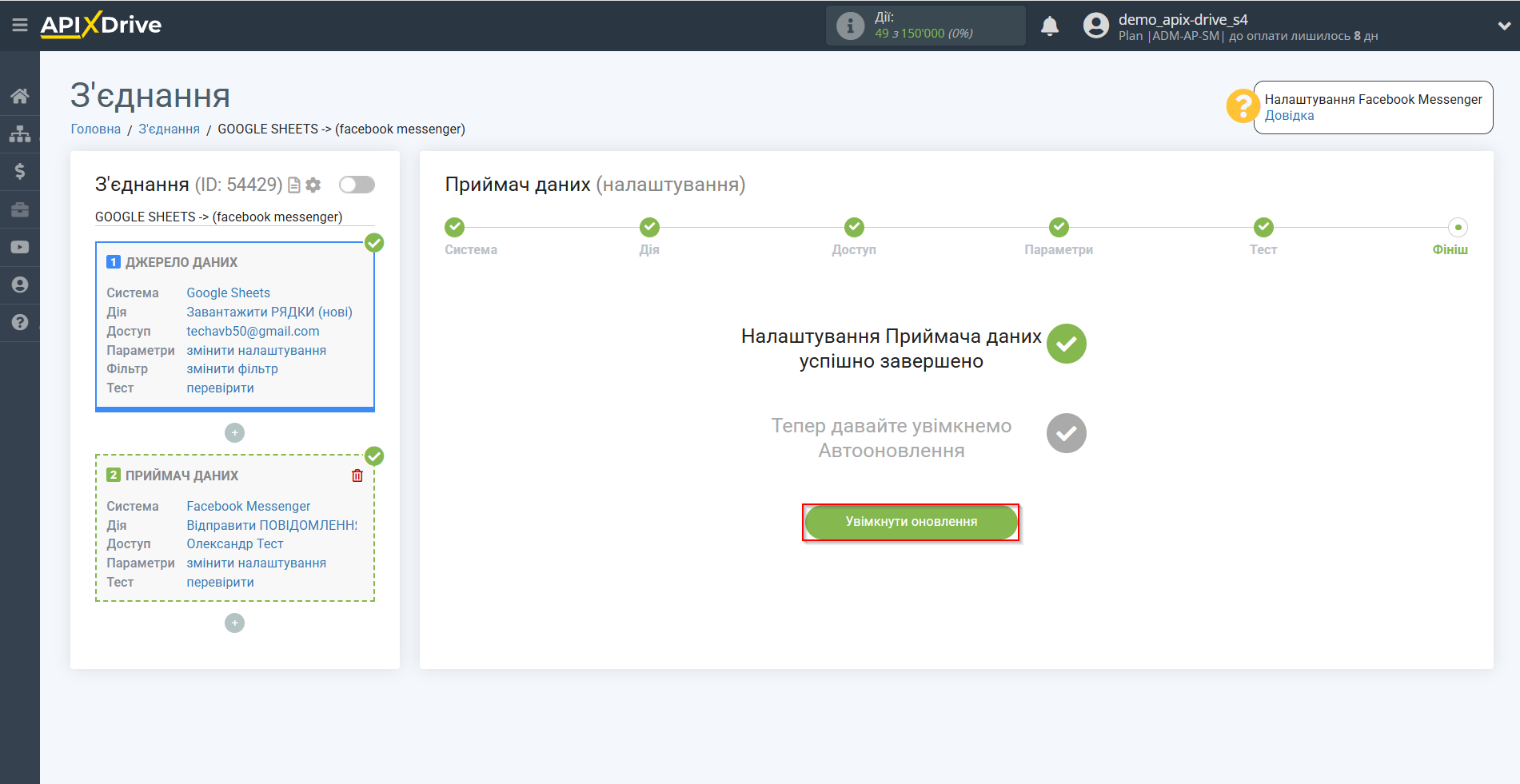
Task: Click source змінити налаштування link
Action: click(257, 351)
